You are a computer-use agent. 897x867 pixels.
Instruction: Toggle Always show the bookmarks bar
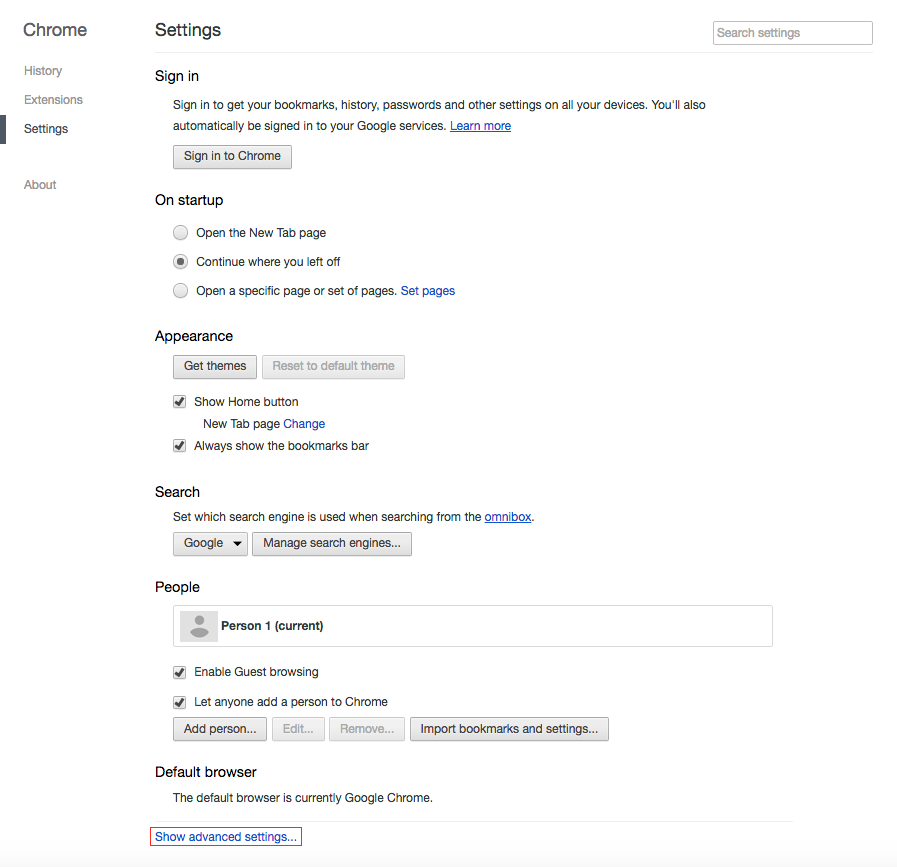point(180,446)
